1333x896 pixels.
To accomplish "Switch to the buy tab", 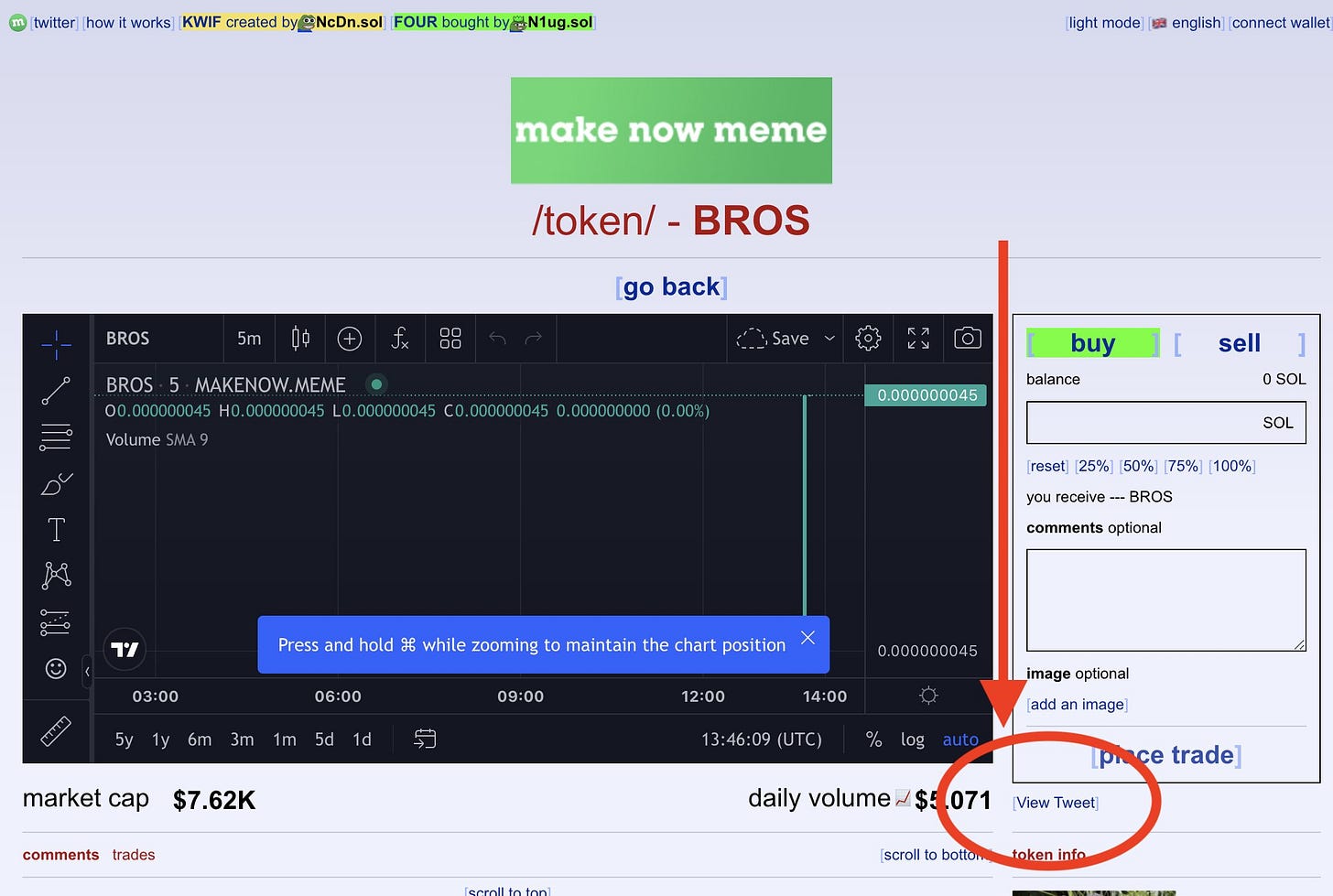I will (x=1093, y=343).
